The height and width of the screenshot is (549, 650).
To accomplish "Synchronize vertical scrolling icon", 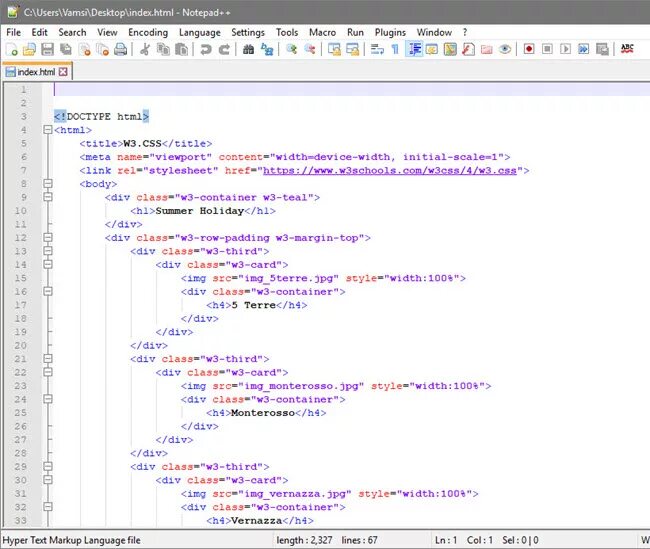I will click(x=334, y=49).
